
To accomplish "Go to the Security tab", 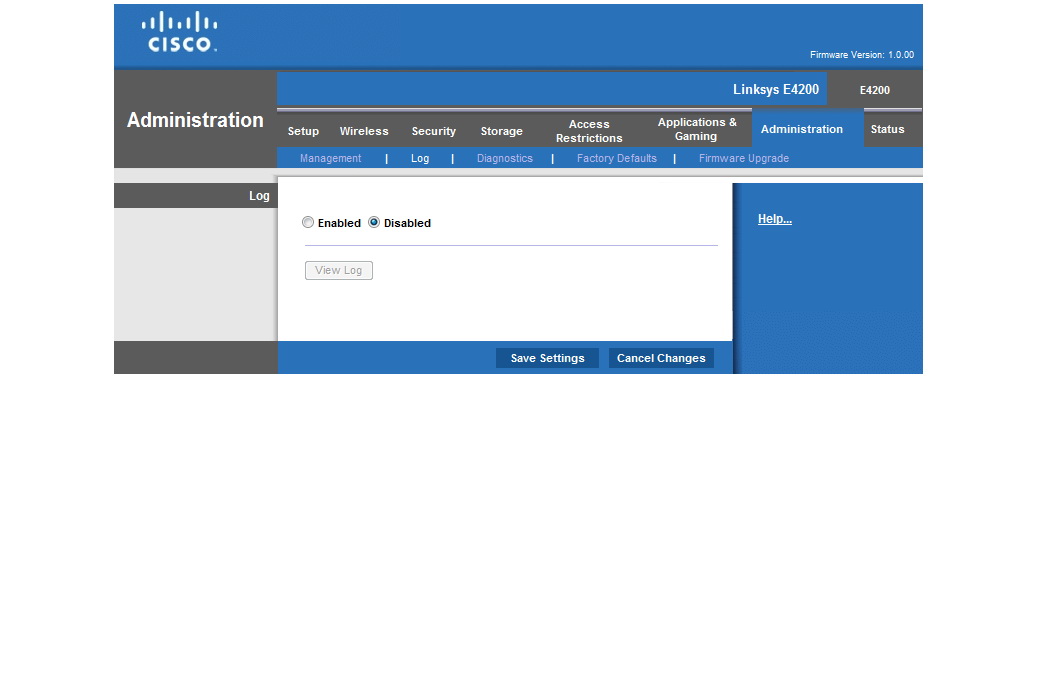I will pos(434,131).
